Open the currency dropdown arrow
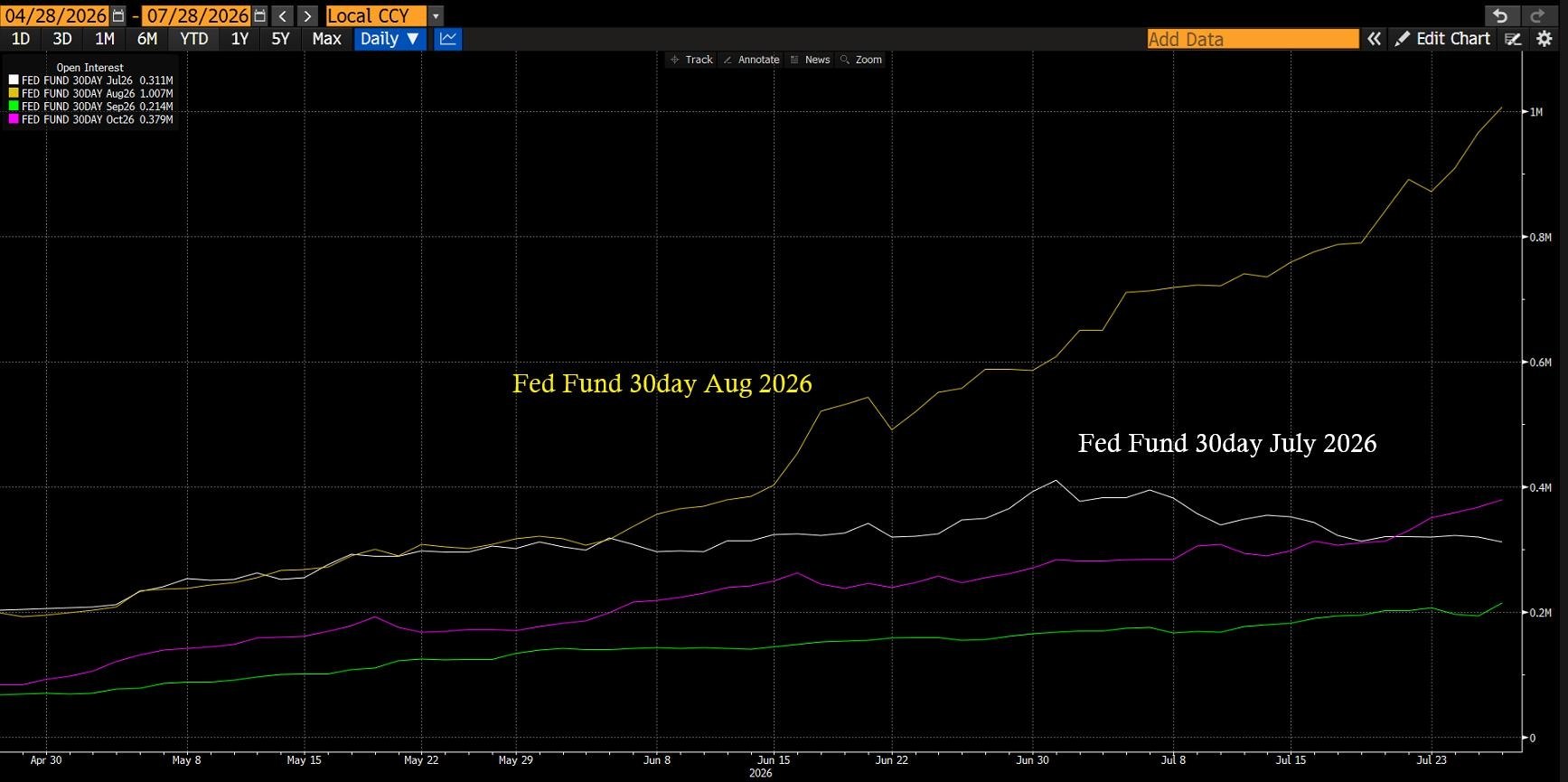Screen dimensions: 1568x782 [436, 16]
